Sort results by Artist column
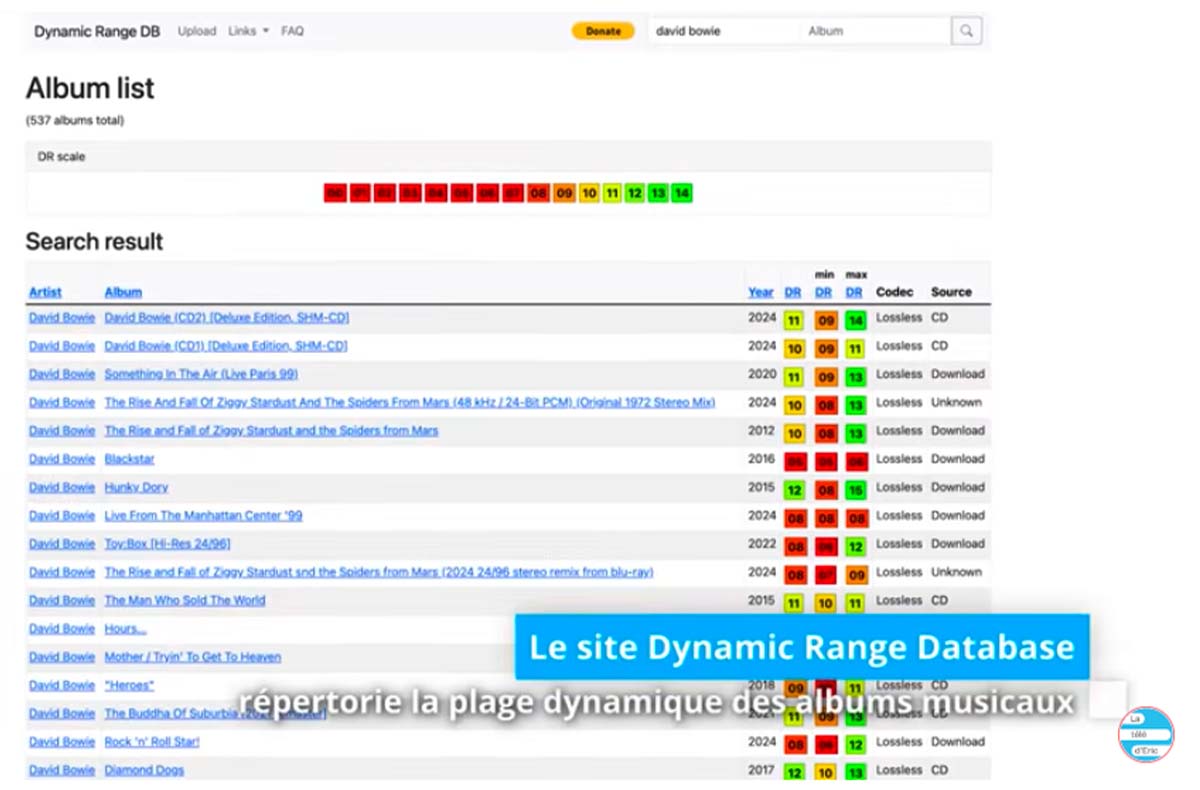The height and width of the screenshot is (790, 1200). click(45, 292)
